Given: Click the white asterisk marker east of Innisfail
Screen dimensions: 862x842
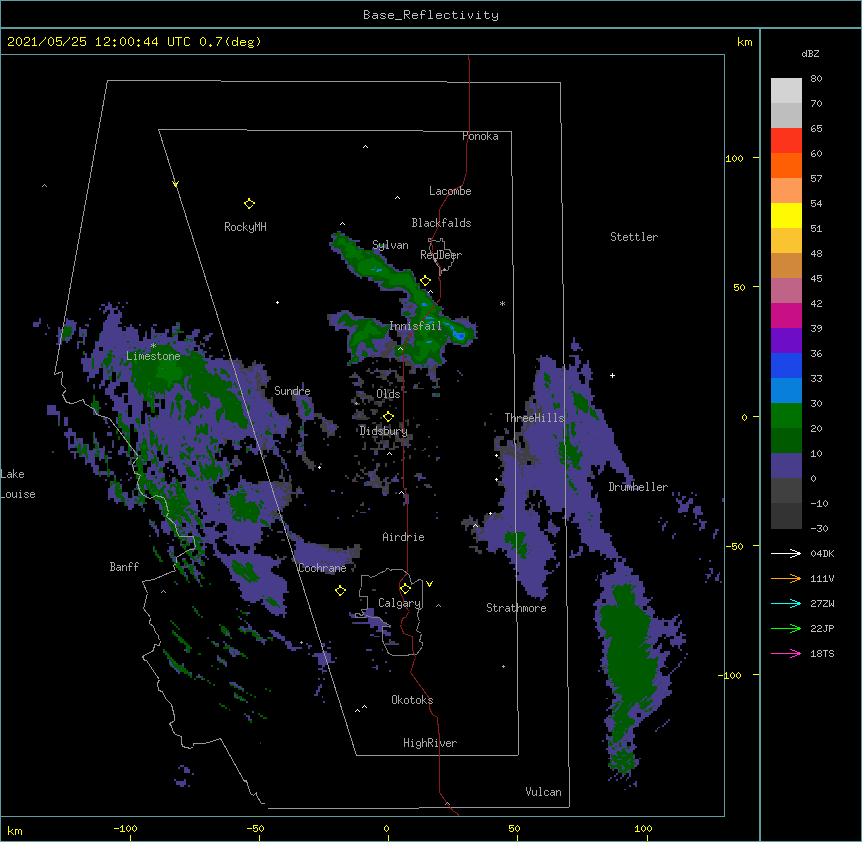Looking at the screenshot, I should pyautogui.click(x=502, y=303).
